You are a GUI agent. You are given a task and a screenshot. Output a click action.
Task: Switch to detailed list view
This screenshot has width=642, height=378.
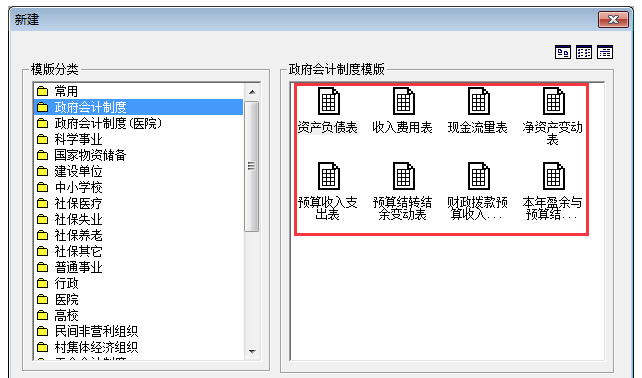tap(605, 52)
